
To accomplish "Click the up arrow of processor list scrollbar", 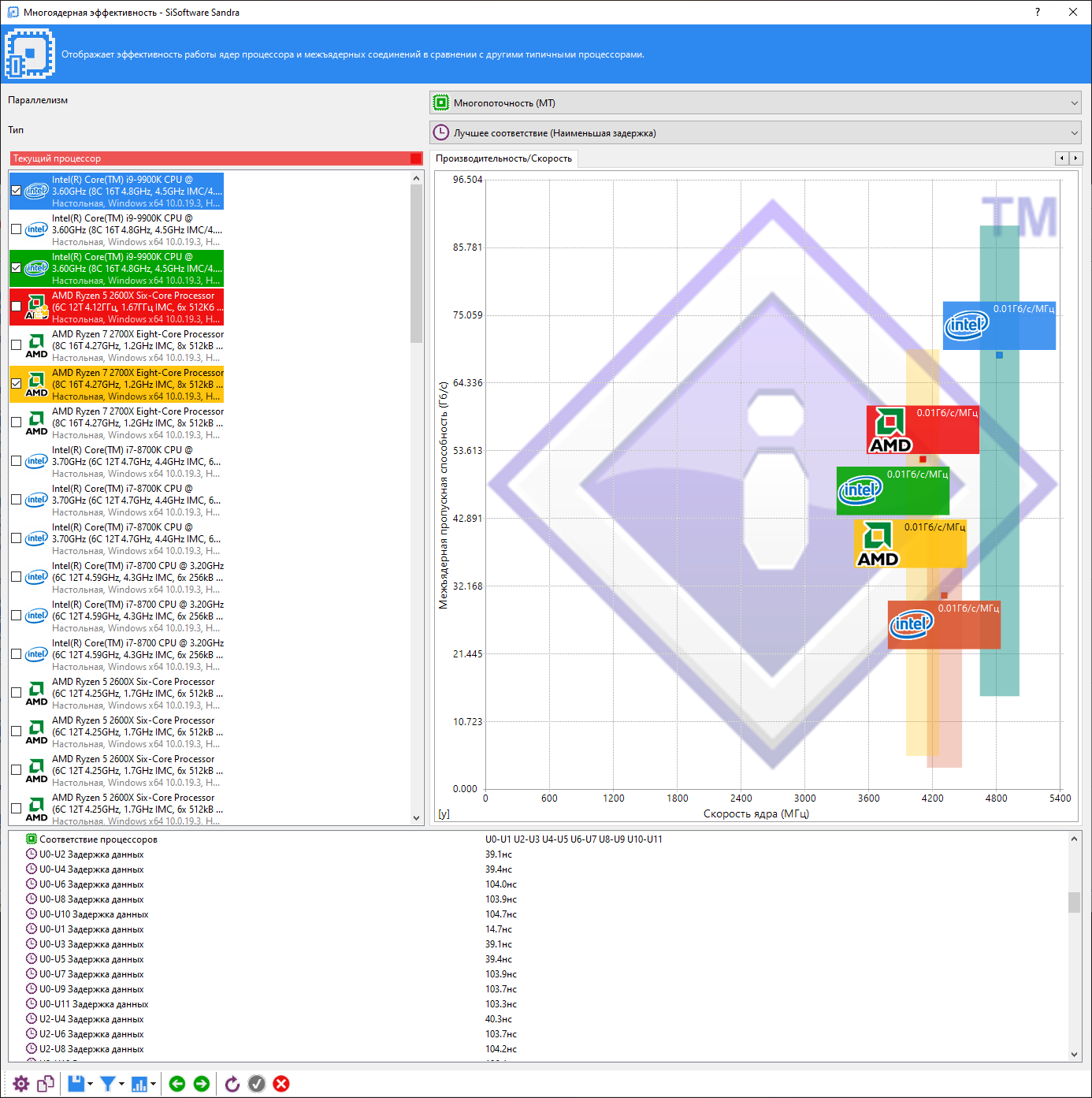I will [417, 178].
